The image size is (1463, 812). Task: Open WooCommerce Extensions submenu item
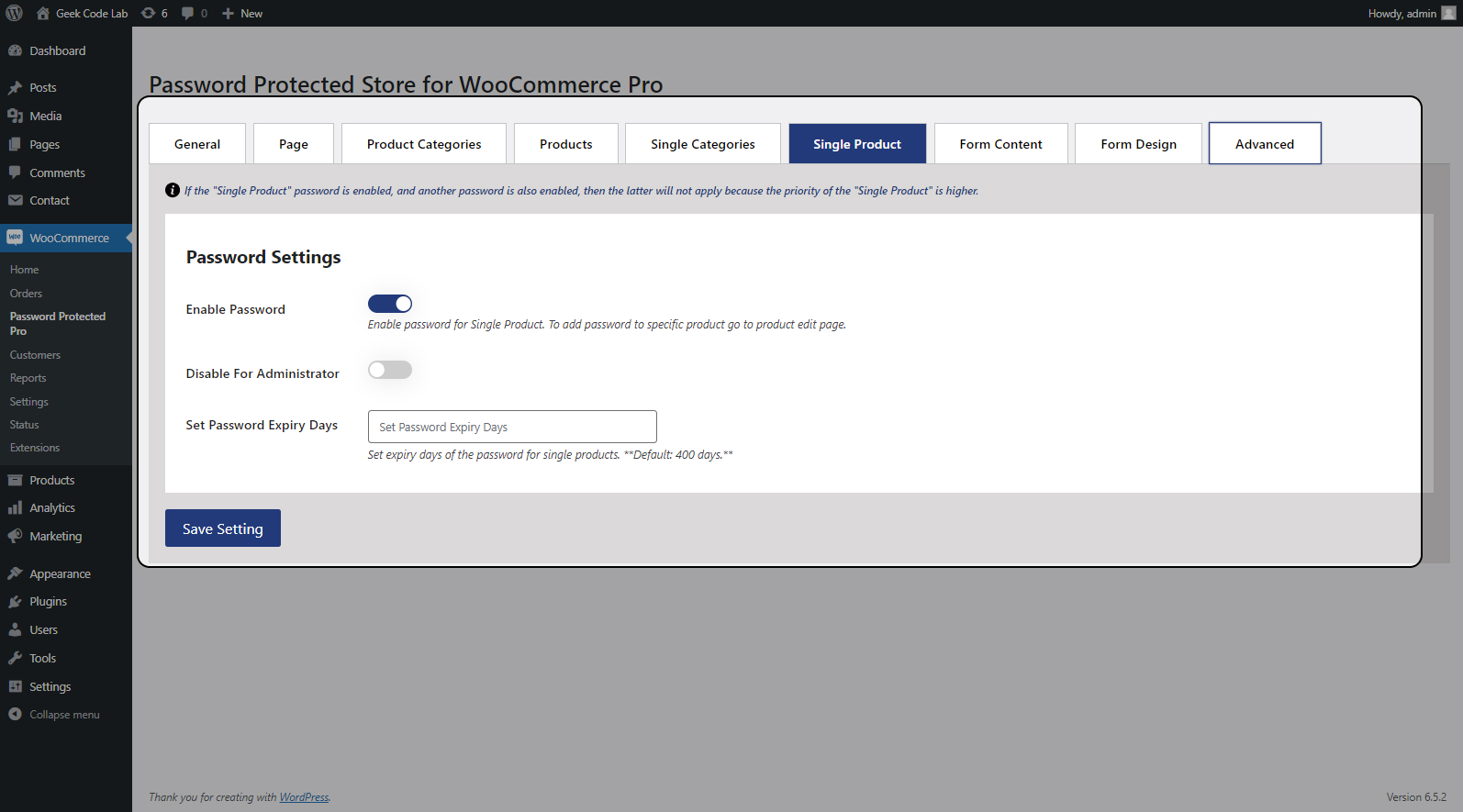tap(35, 448)
